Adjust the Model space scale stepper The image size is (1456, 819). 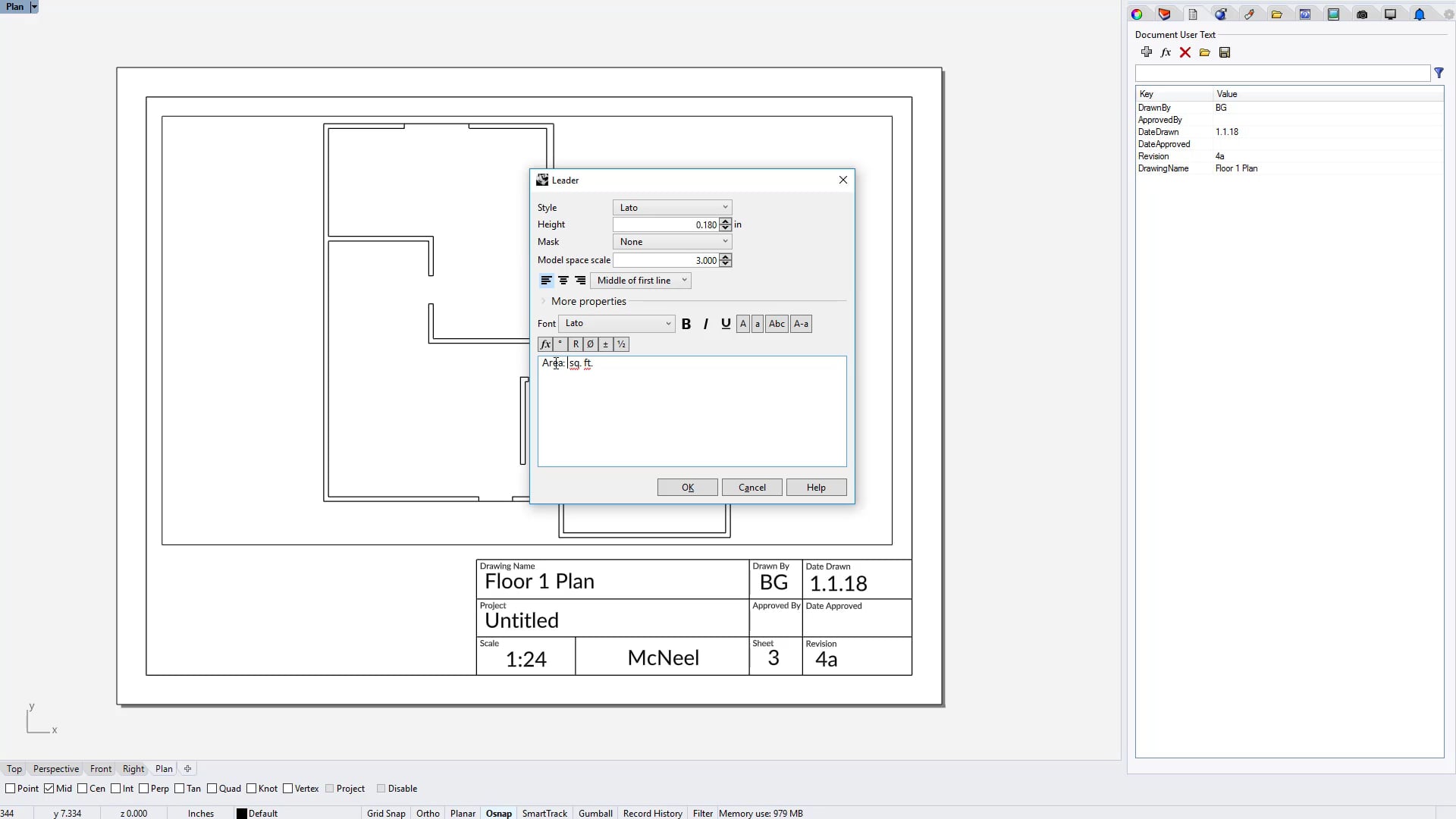(729, 261)
